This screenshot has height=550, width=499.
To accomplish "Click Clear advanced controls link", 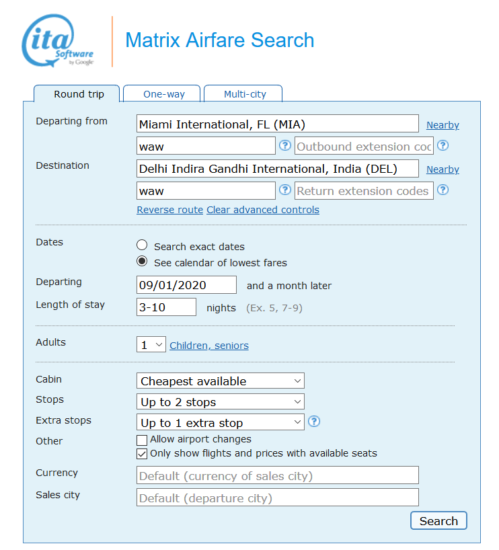I will [263, 210].
